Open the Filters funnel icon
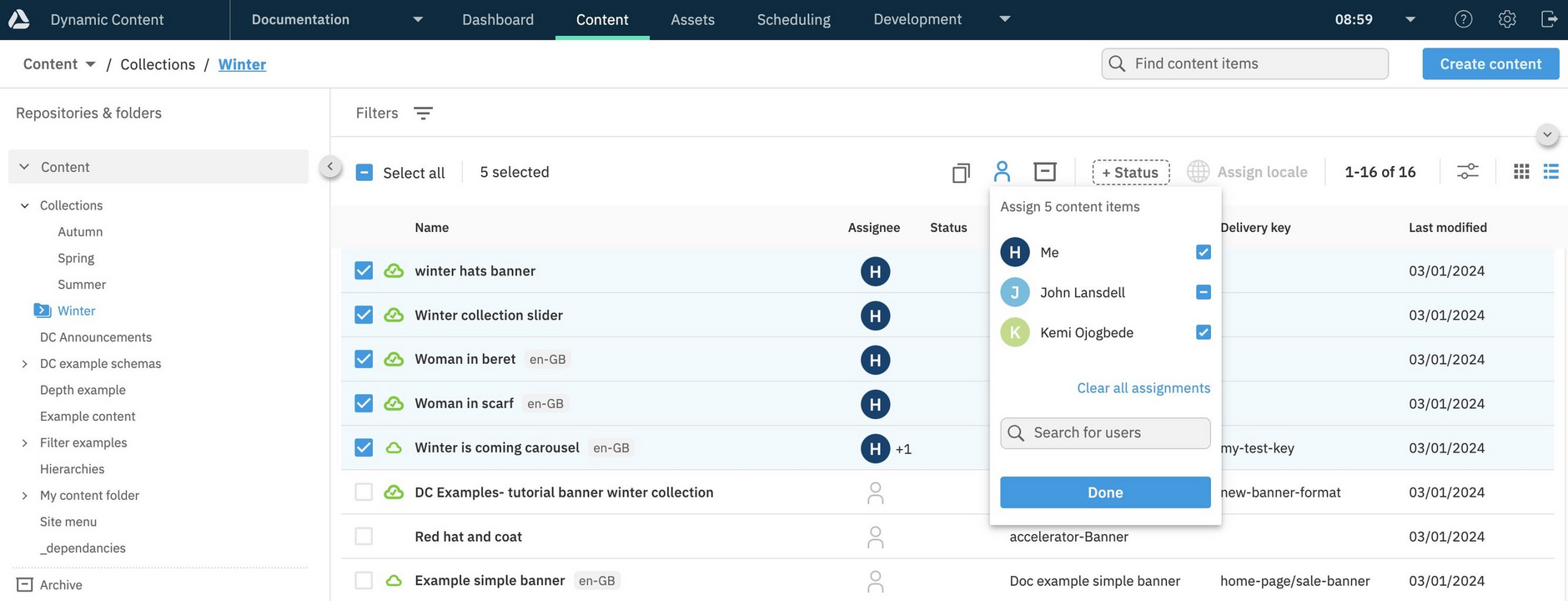The height and width of the screenshot is (601, 1568). point(423,113)
